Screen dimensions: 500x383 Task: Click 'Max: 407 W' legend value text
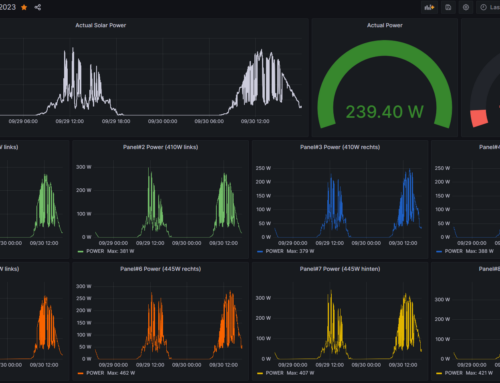300,373
